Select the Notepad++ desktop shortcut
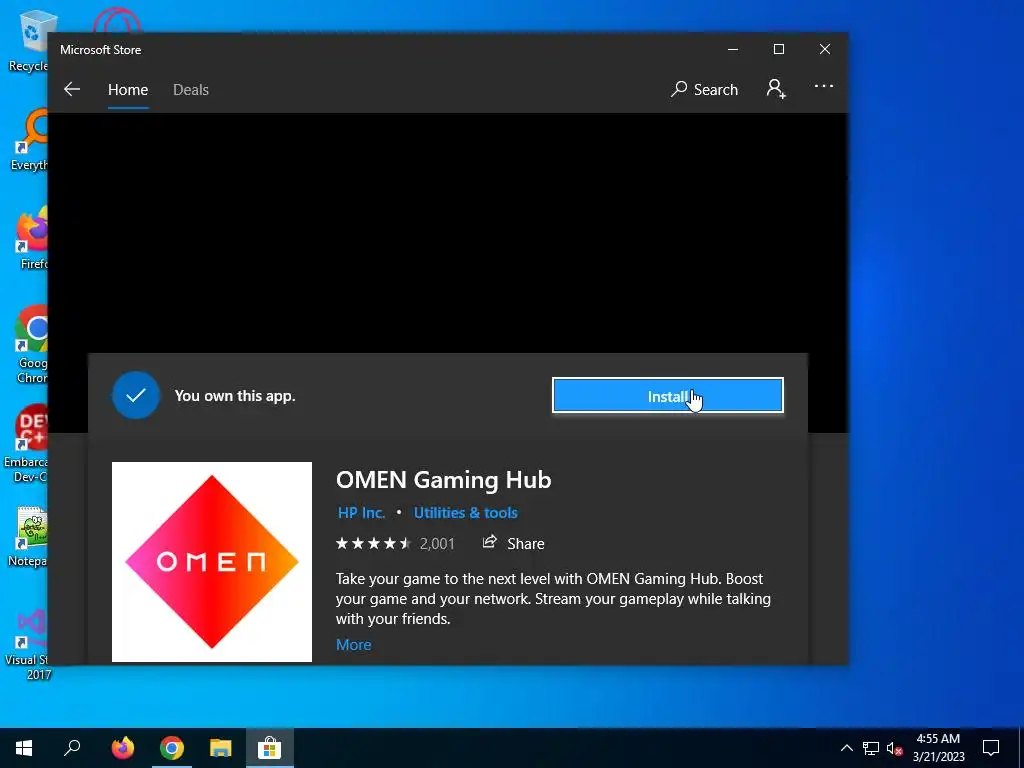Screen dimensions: 1024x768 [x=27, y=537]
